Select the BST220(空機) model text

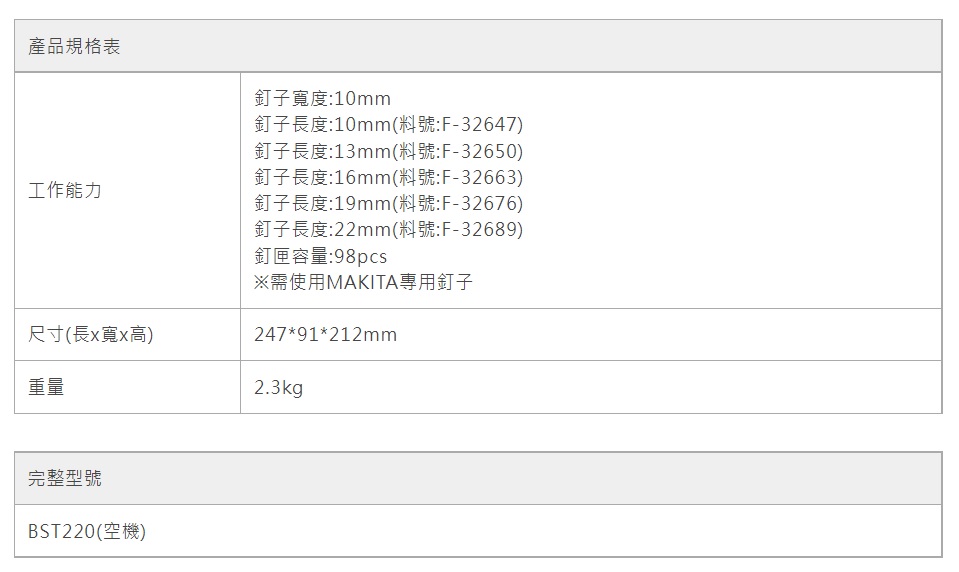click(87, 531)
